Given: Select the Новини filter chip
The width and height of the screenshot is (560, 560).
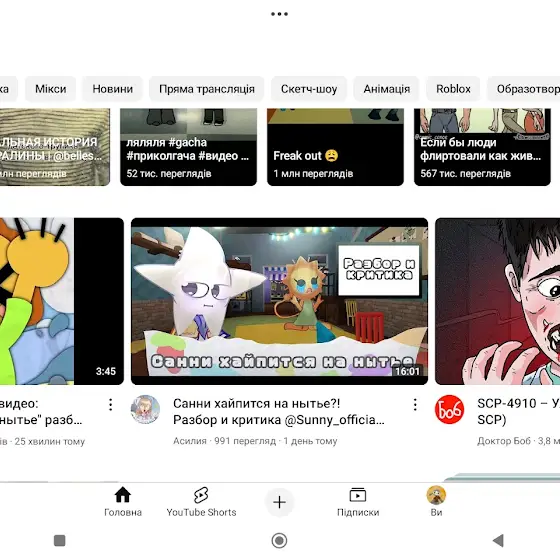Looking at the screenshot, I should pos(112,89).
